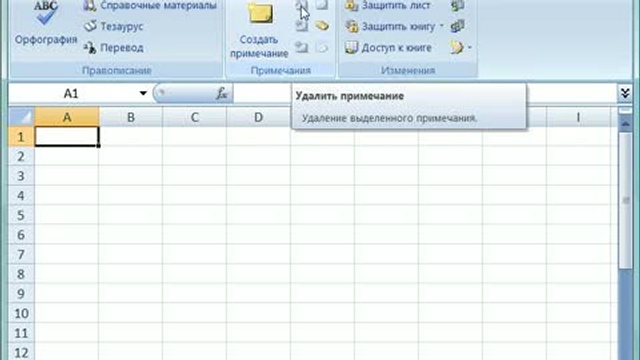Select cell A8

[67, 274]
